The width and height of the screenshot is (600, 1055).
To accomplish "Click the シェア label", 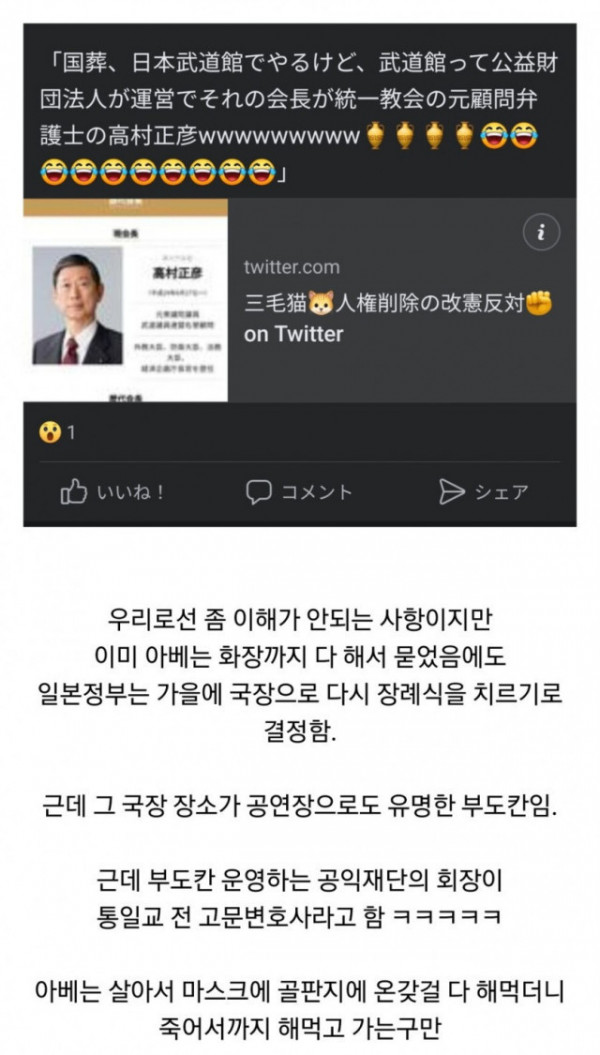I will click(x=502, y=493).
